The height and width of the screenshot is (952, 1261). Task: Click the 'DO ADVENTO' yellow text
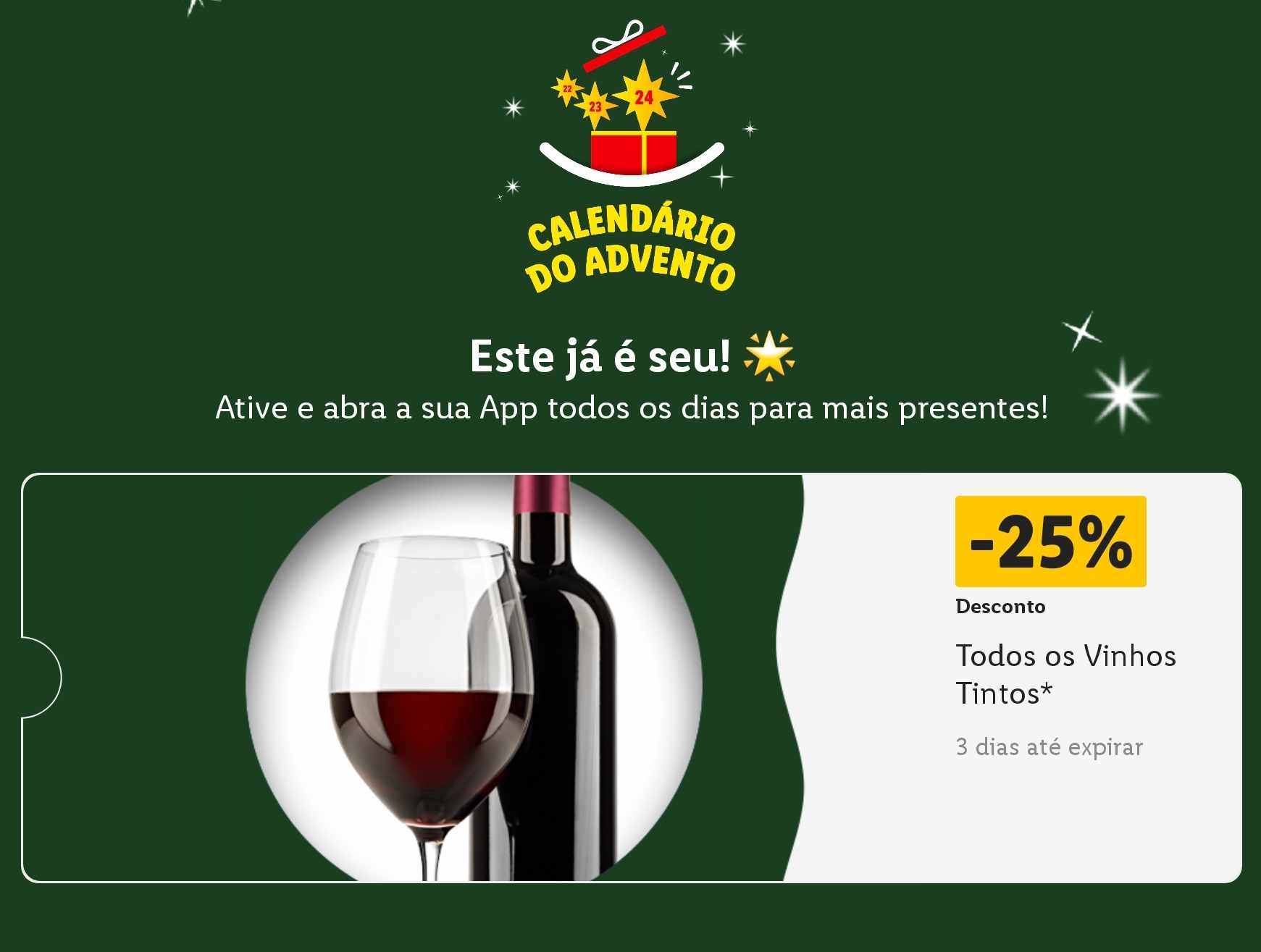coord(631,268)
